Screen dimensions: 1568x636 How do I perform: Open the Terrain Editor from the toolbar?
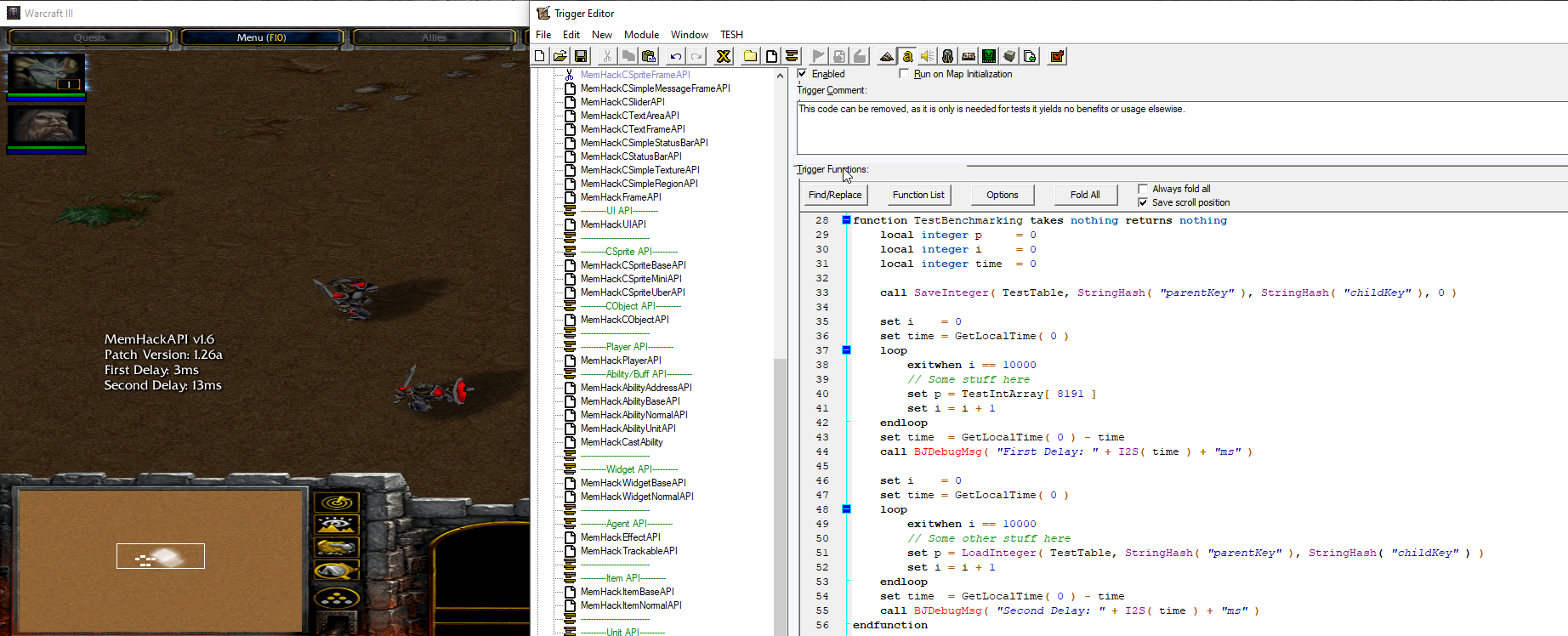coord(886,56)
